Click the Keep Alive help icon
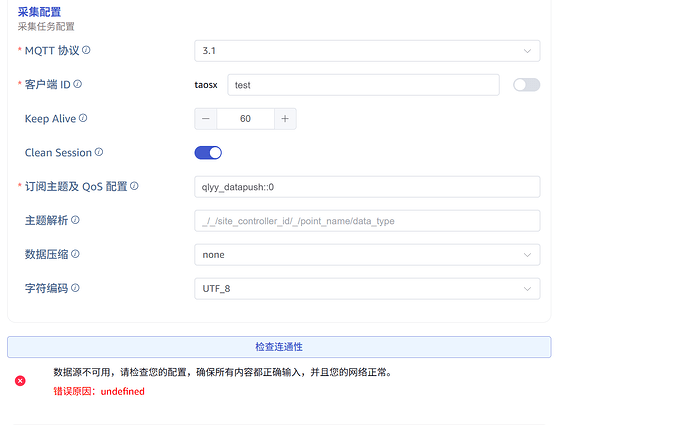This screenshot has height=425, width=690. point(83,118)
